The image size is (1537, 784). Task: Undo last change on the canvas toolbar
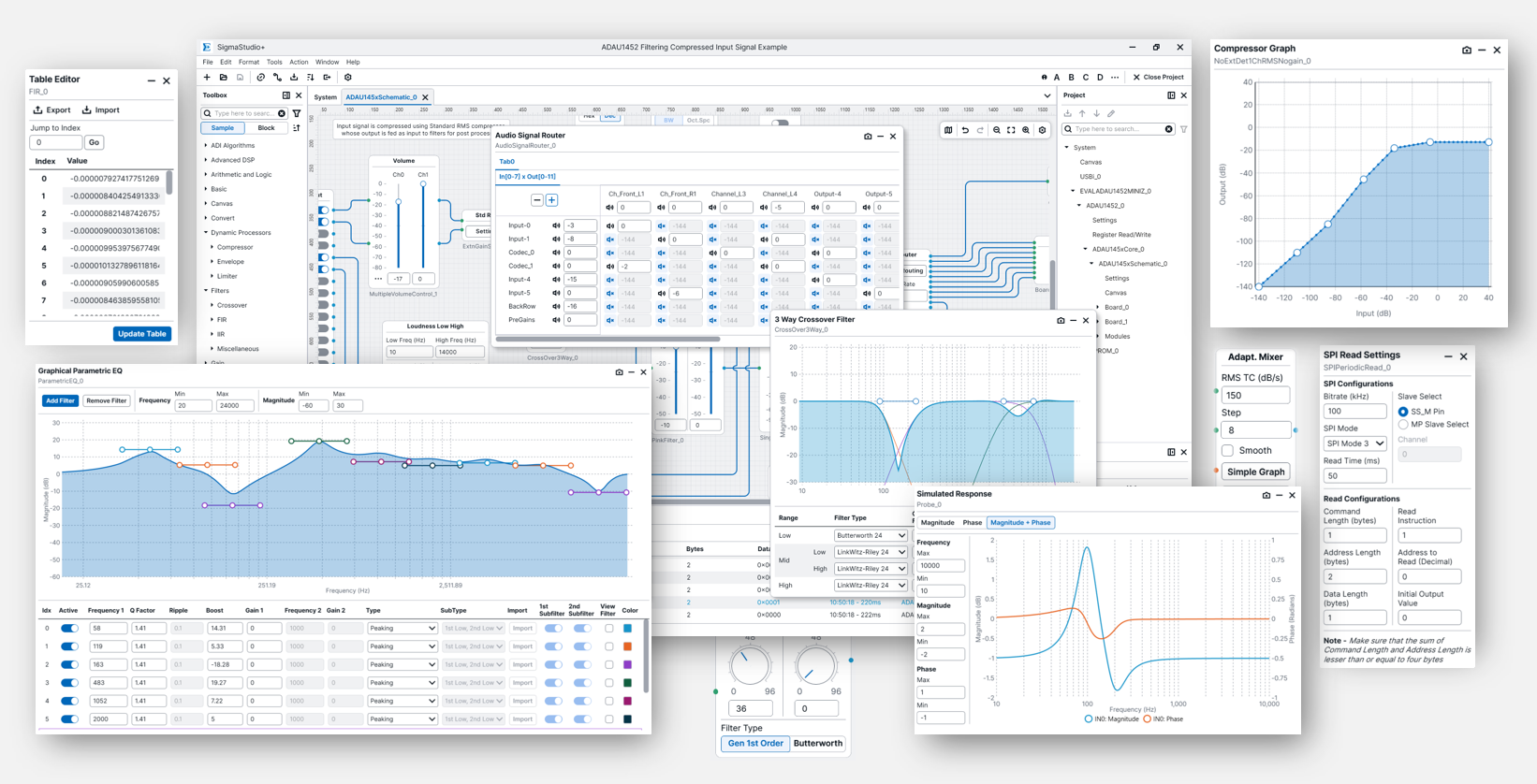(965, 131)
